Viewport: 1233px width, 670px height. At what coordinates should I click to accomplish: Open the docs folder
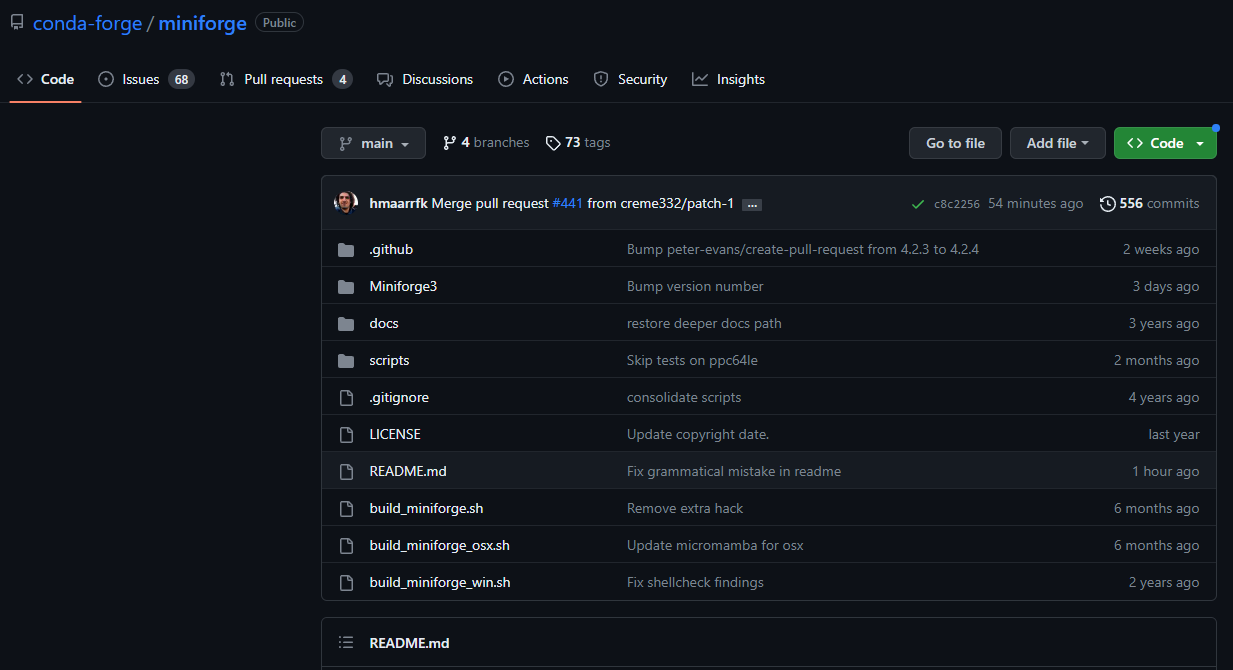tap(384, 323)
